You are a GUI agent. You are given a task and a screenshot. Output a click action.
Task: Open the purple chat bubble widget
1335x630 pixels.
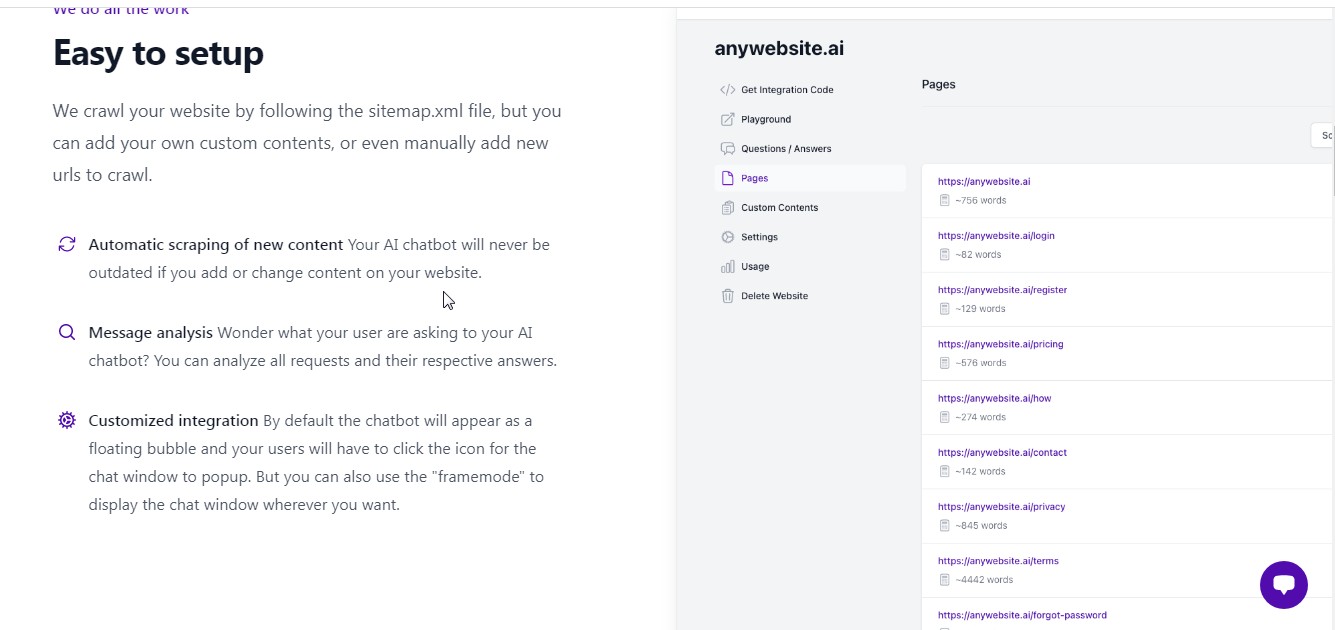coord(1284,585)
